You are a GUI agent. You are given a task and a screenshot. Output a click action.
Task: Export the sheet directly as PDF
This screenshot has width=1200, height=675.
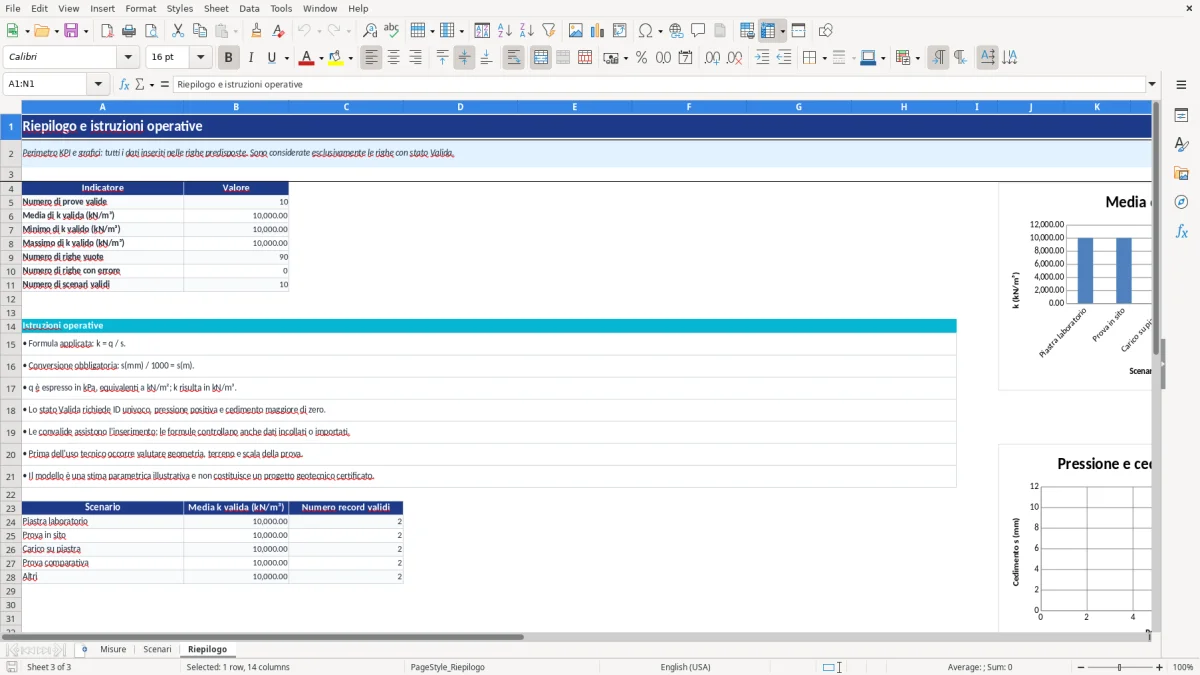107,31
